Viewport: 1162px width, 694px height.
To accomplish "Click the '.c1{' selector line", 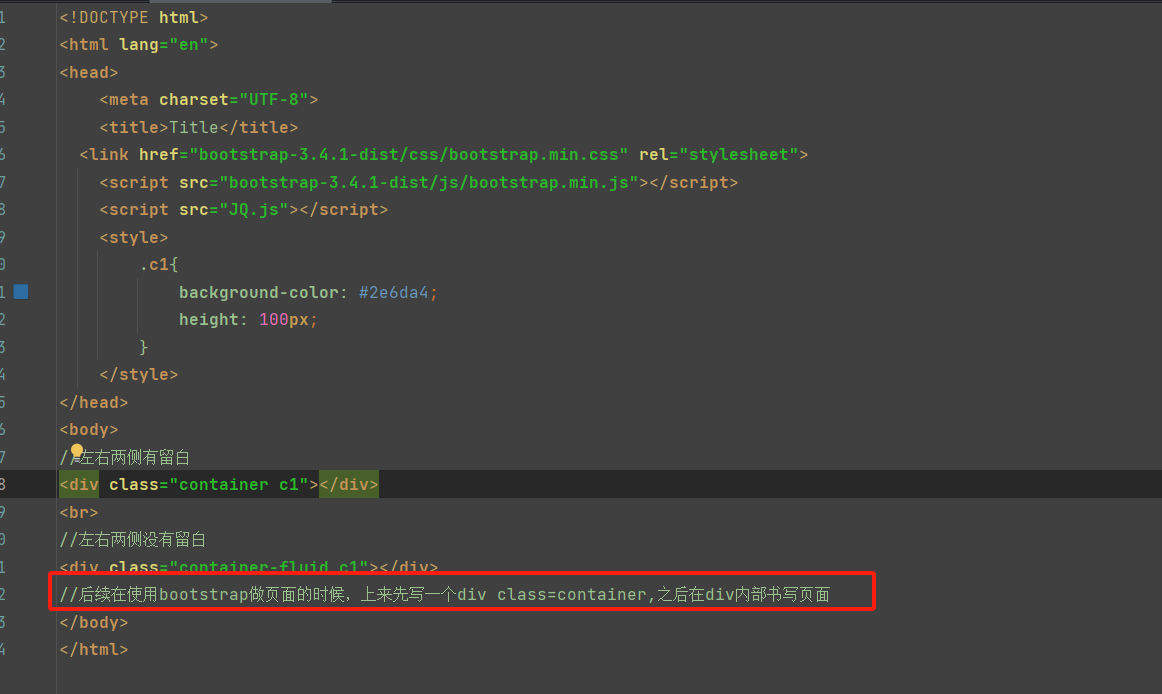I will 159,265.
